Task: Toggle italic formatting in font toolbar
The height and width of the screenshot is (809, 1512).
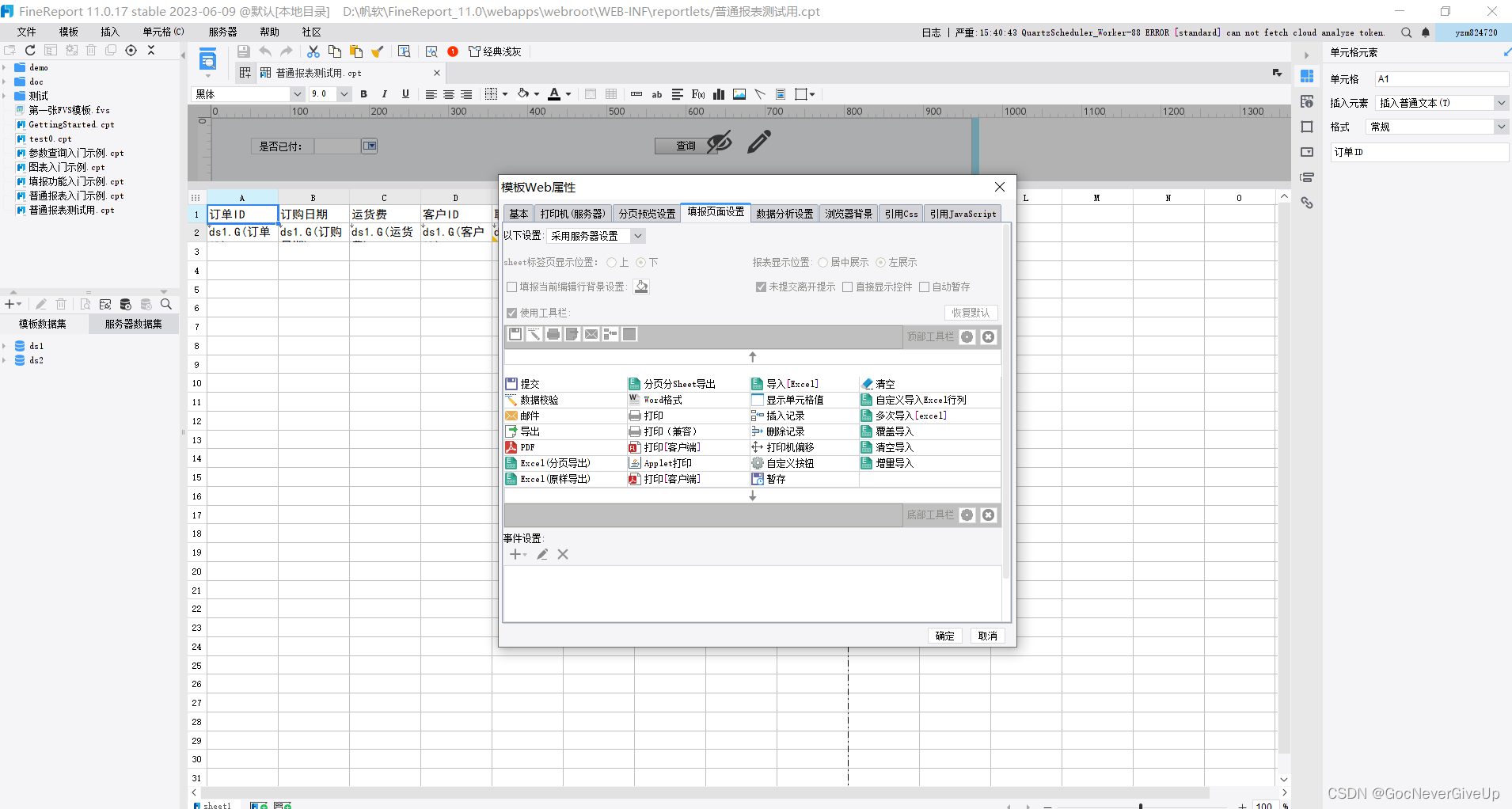Action: [385, 94]
